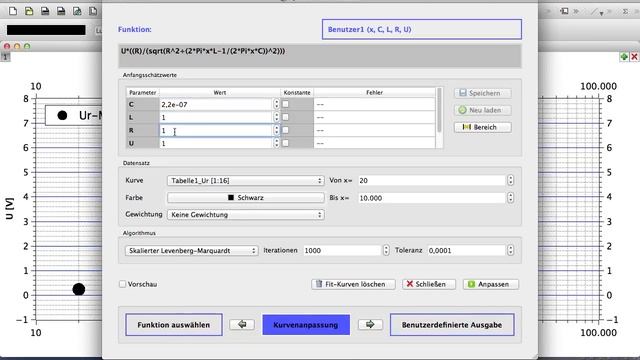Viewport: 640px width, 360px height.
Task: Open the Gewichtung dropdown
Action: 246,215
